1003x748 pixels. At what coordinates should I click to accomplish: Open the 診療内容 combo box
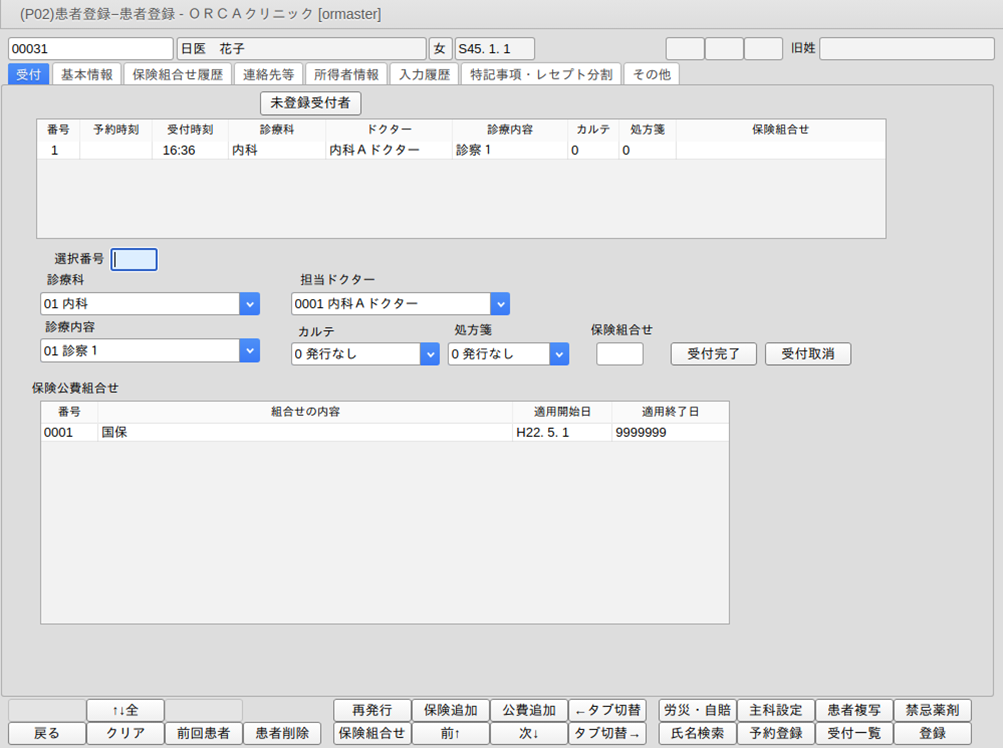249,351
